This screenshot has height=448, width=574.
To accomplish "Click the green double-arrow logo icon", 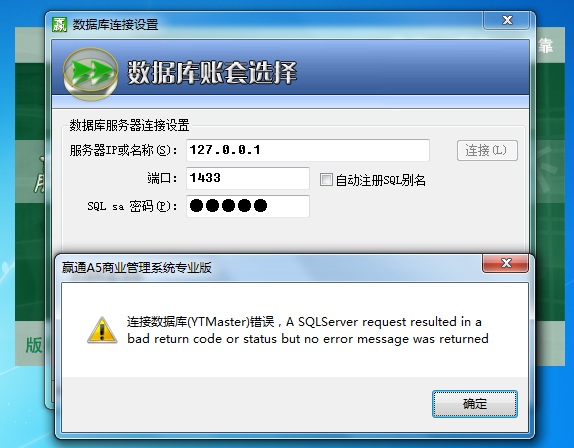I will pyautogui.click(x=90, y=72).
